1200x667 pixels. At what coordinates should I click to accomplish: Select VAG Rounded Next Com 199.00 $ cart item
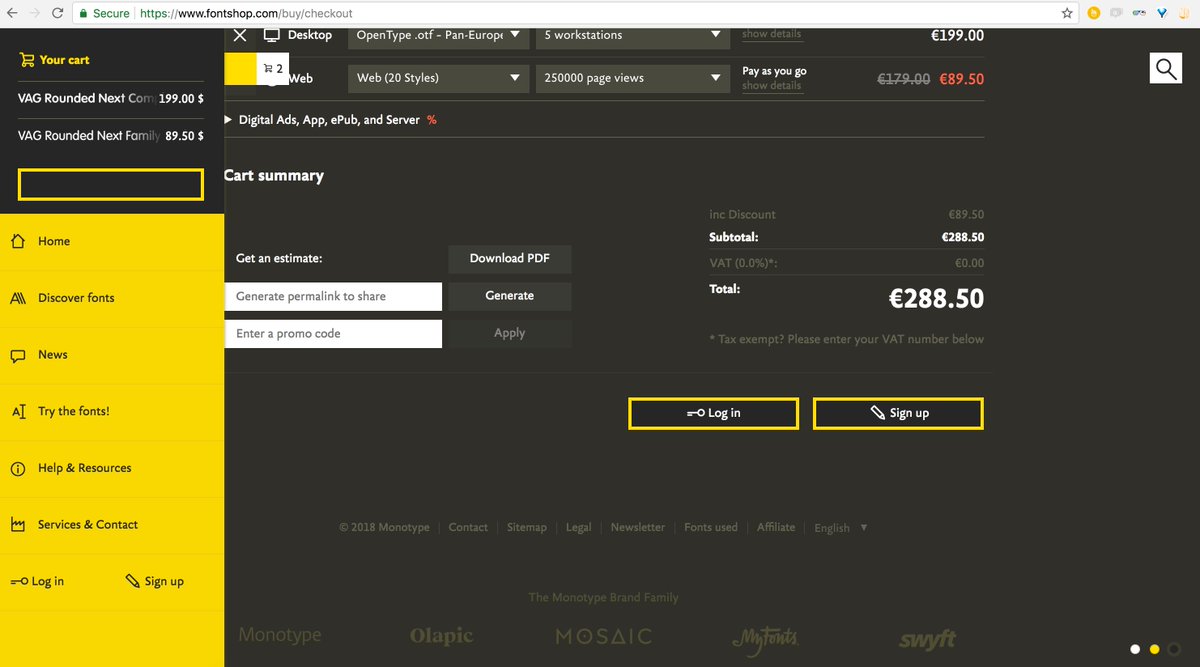pyautogui.click(x=111, y=98)
